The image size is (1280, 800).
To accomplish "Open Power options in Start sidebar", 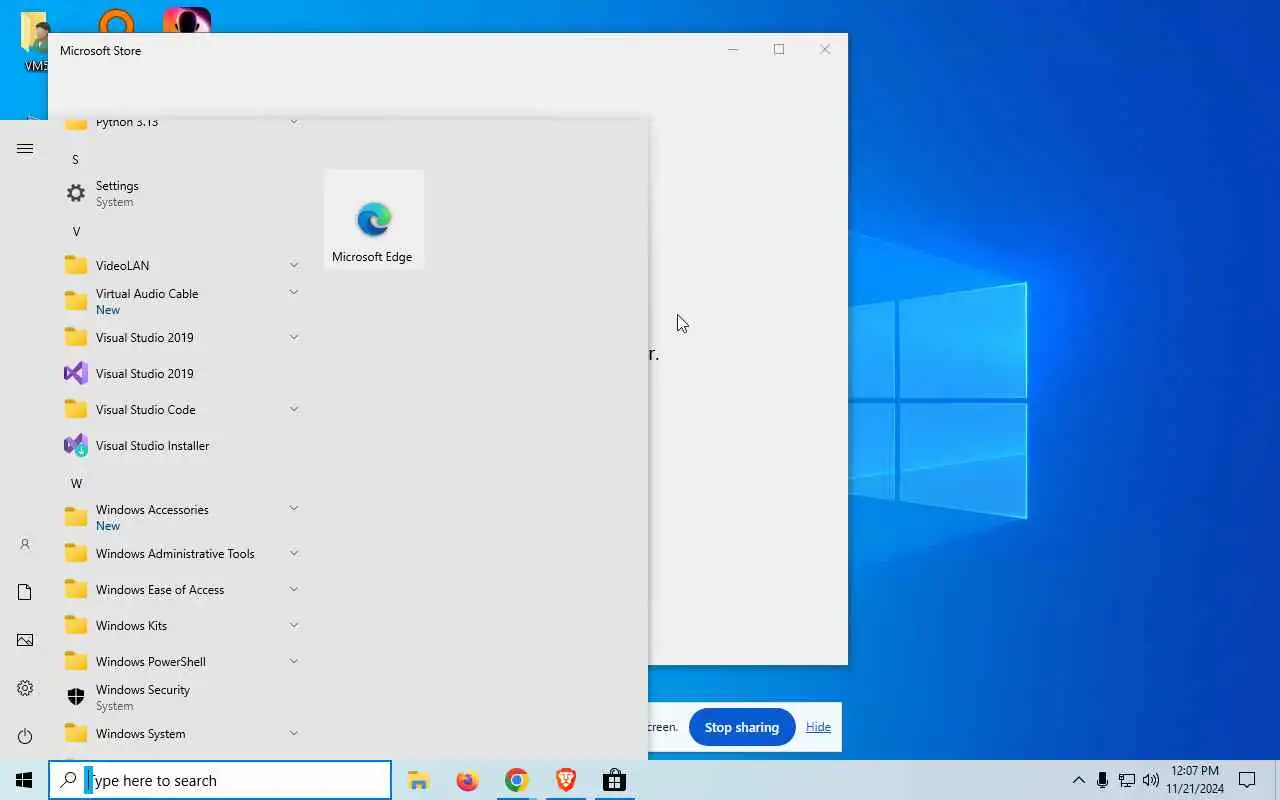I will [x=25, y=736].
